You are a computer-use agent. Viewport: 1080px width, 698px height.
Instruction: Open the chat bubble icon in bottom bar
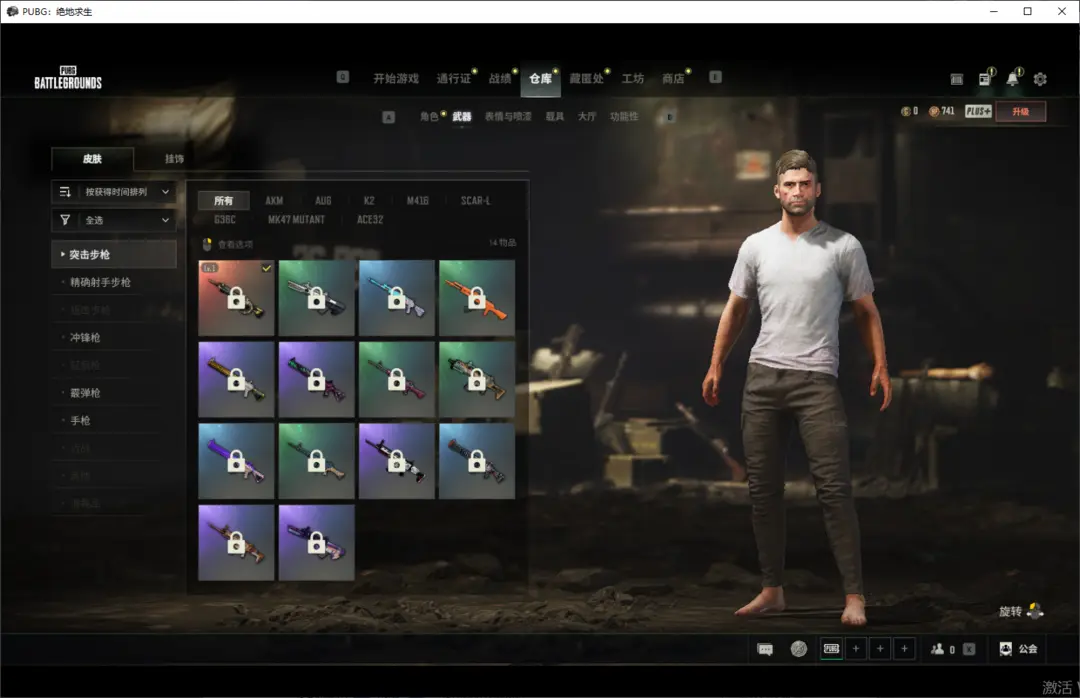coord(765,649)
